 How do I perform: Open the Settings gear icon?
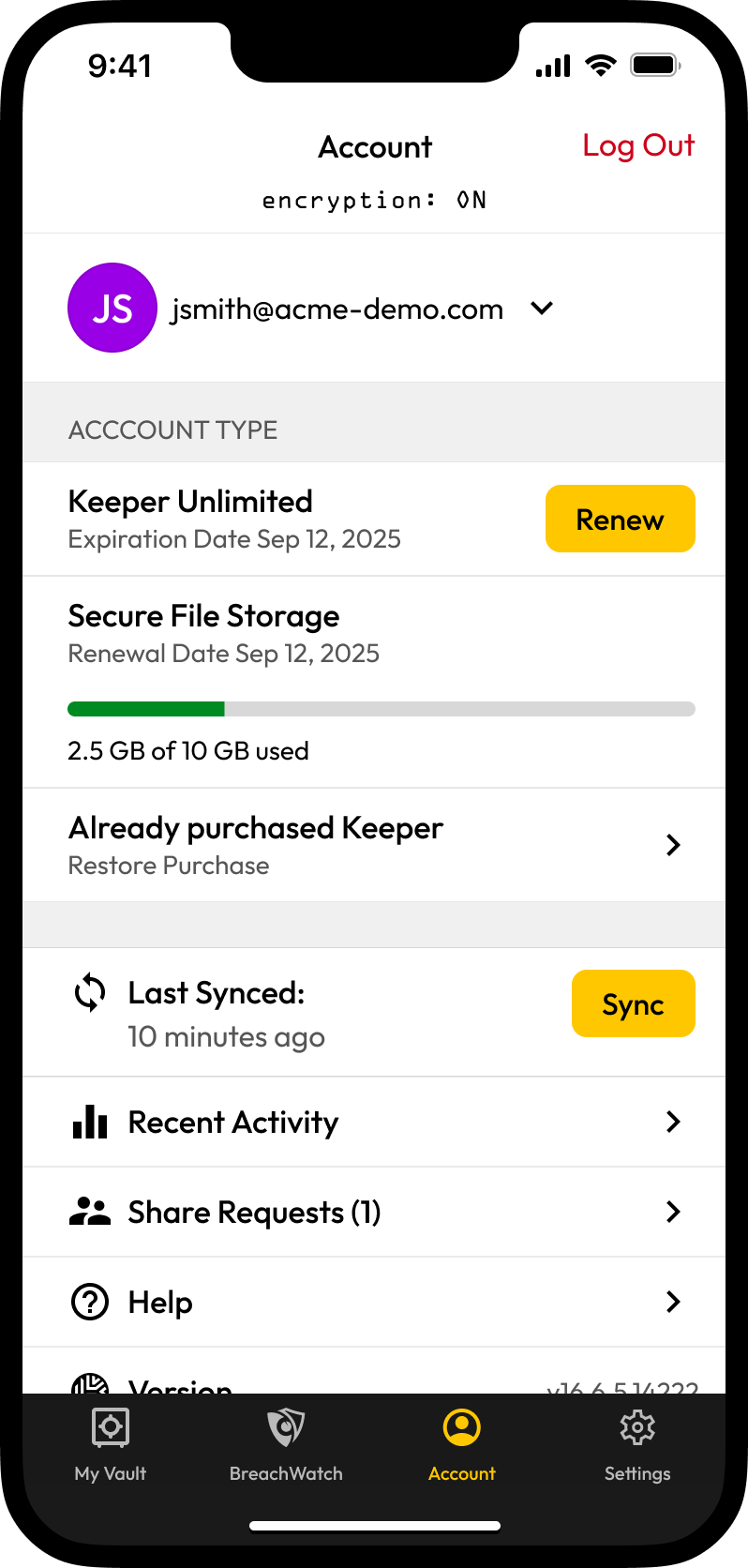[637, 1427]
